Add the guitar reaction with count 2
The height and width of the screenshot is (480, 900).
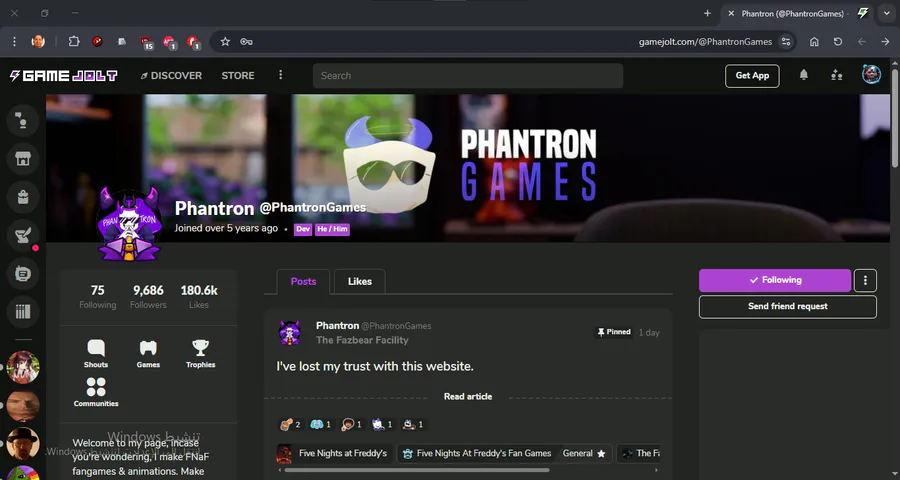point(290,424)
